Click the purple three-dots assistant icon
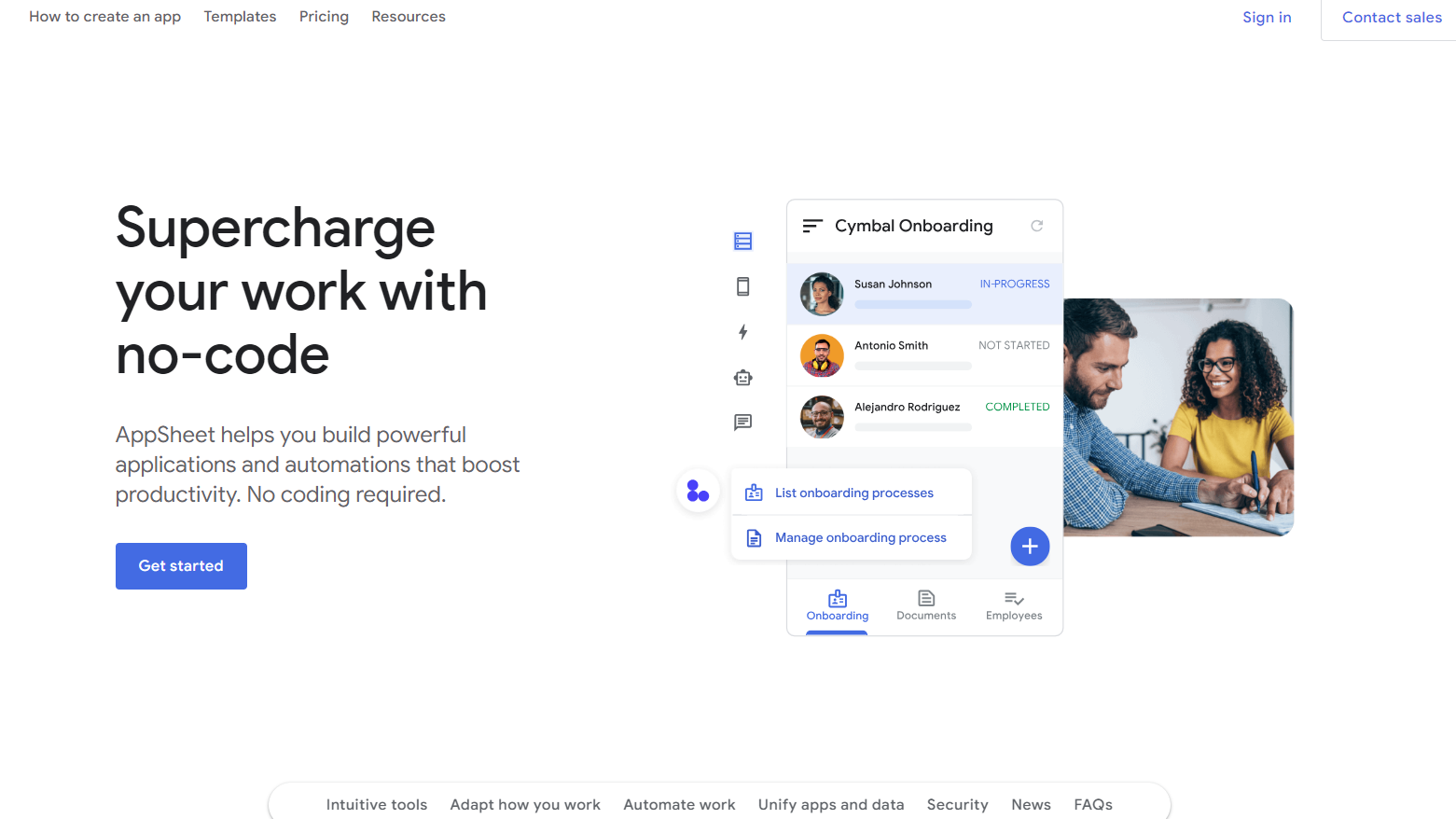 pos(698,491)
